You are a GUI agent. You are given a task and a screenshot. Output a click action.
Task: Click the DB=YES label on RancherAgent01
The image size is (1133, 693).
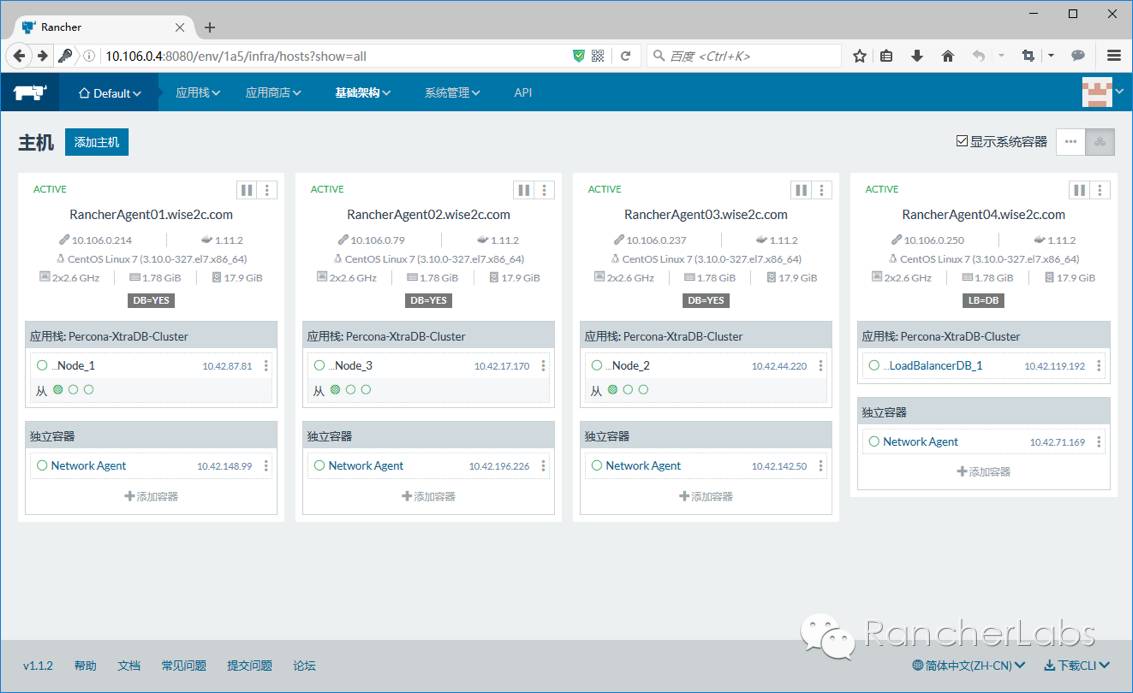coord(151,301)
